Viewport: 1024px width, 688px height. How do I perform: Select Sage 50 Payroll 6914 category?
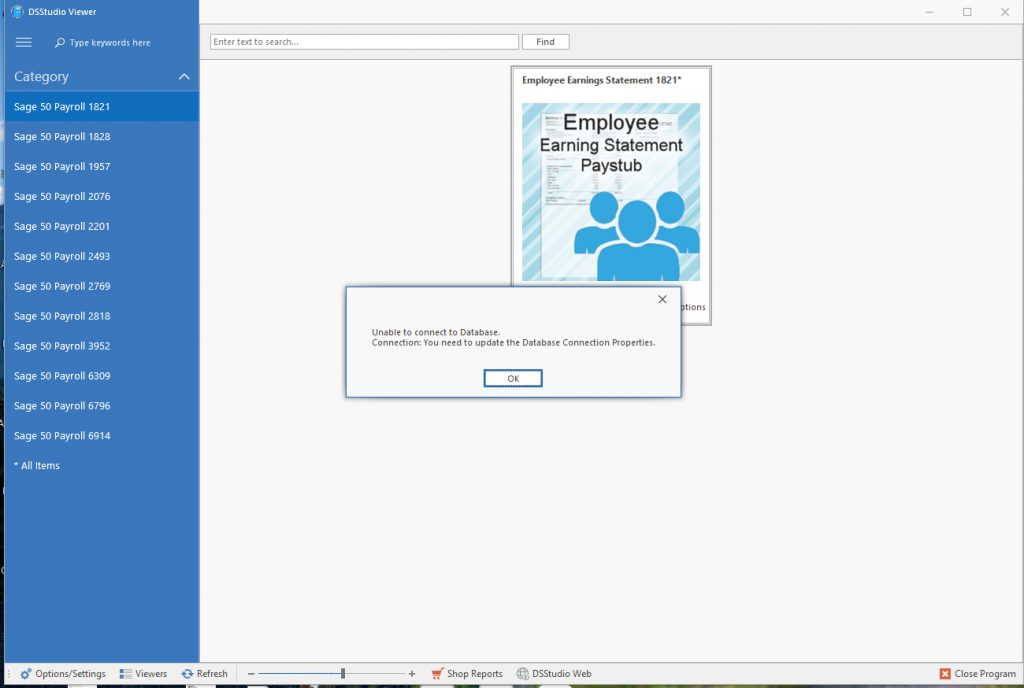pyautogui.click(x=62, y=436)
